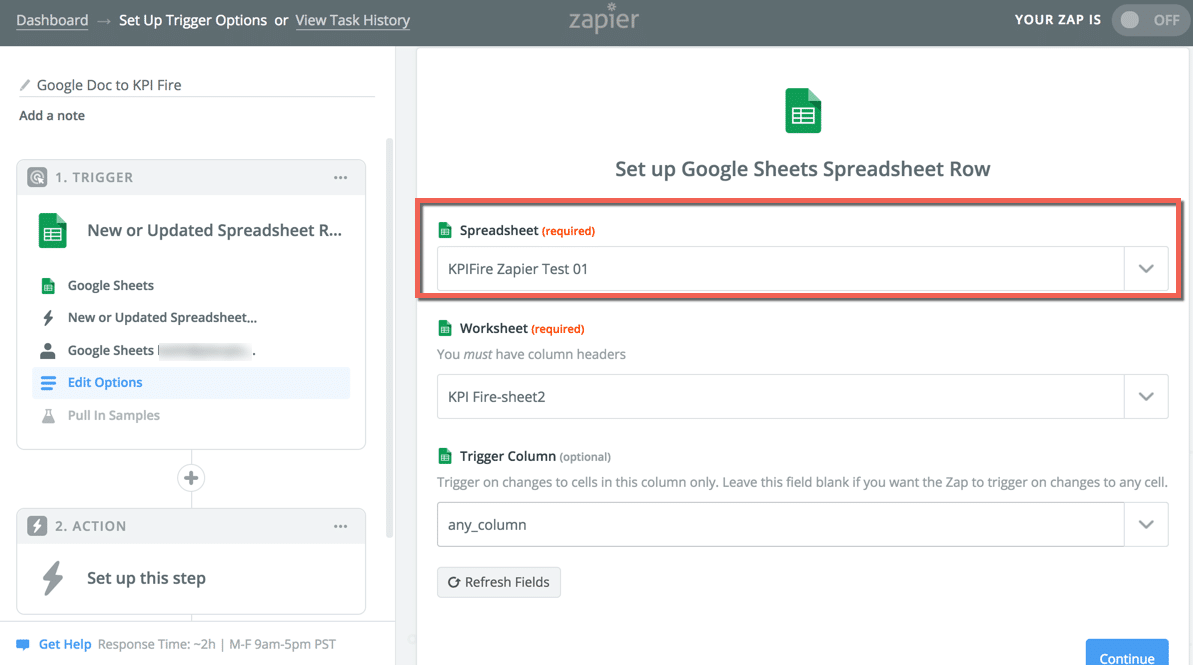Select Google Sheets app icon in trigger card

click(52, 231)
